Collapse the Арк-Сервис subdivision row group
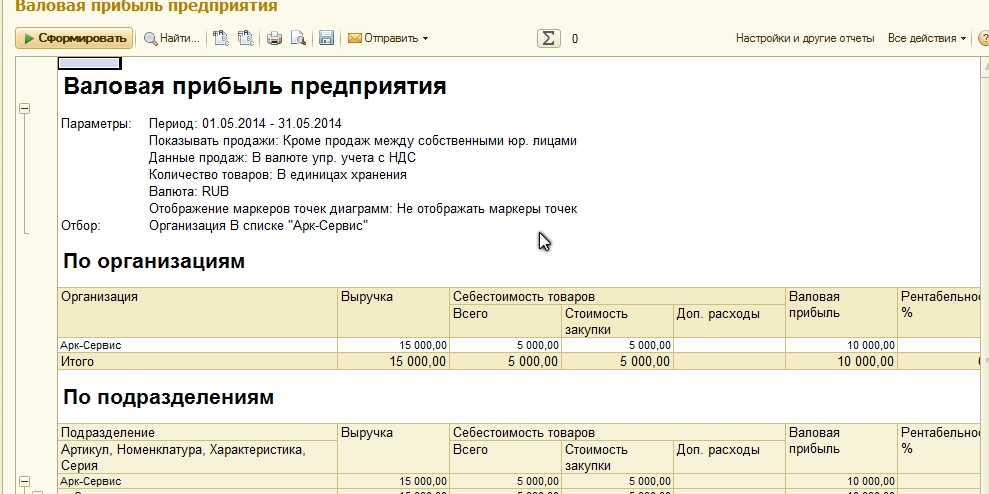The width and height of the screenshot is (989, 494). 25,481
